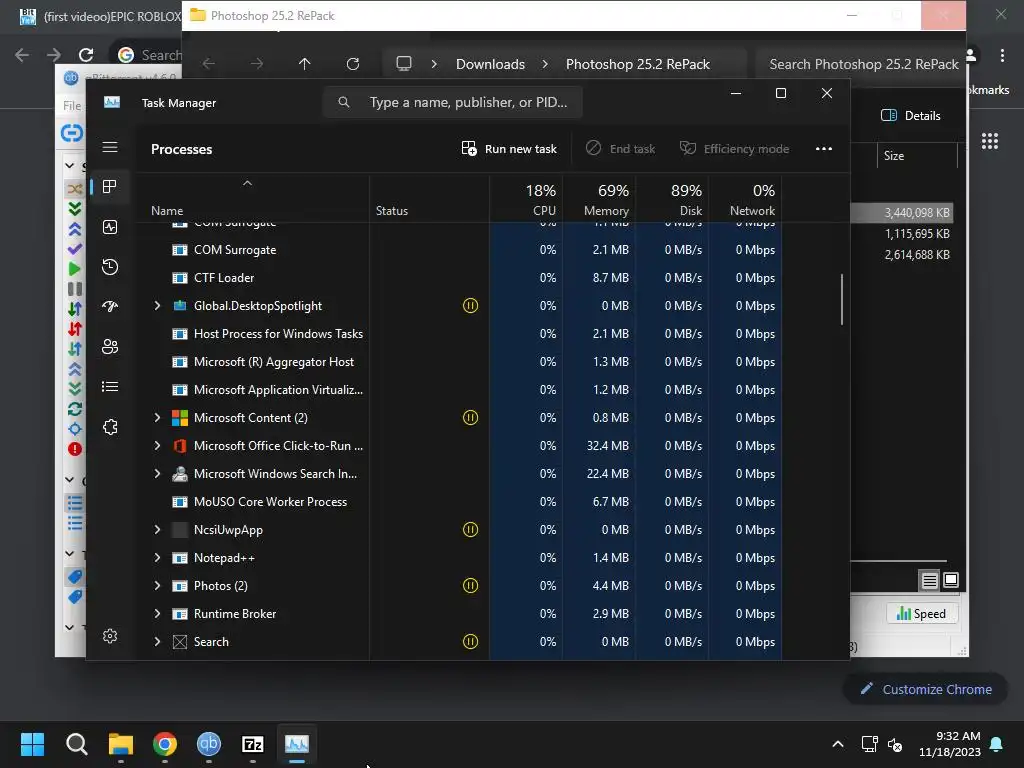Click Run new task button
The width and height of the screenshot is (1024, 768).
pyautogui.click(x=509, y=149)
